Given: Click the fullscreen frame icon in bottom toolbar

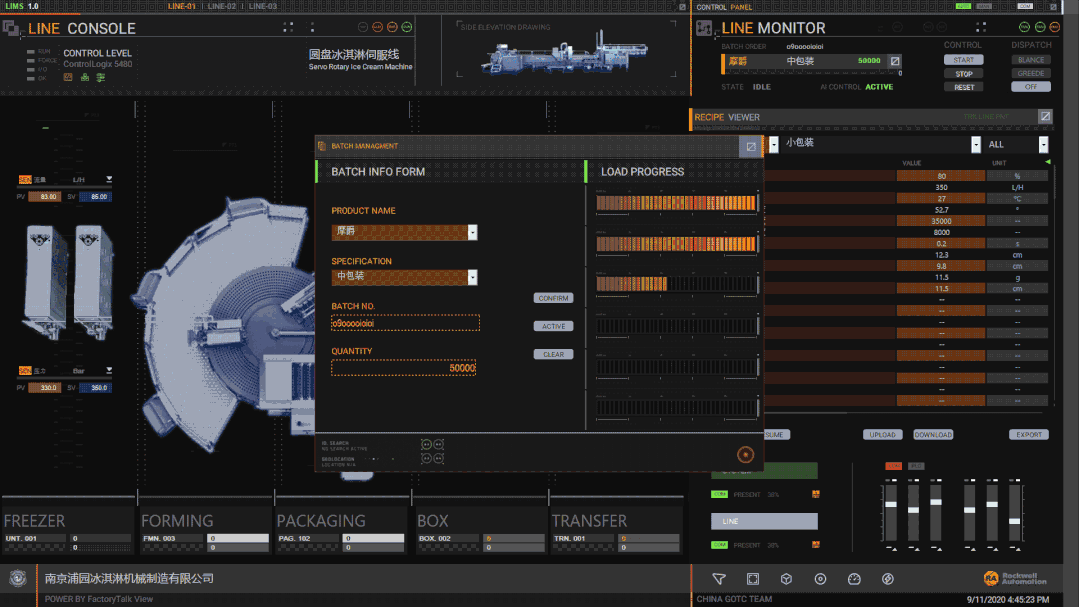Looking at the screenshot, I should tap(753, 579).
